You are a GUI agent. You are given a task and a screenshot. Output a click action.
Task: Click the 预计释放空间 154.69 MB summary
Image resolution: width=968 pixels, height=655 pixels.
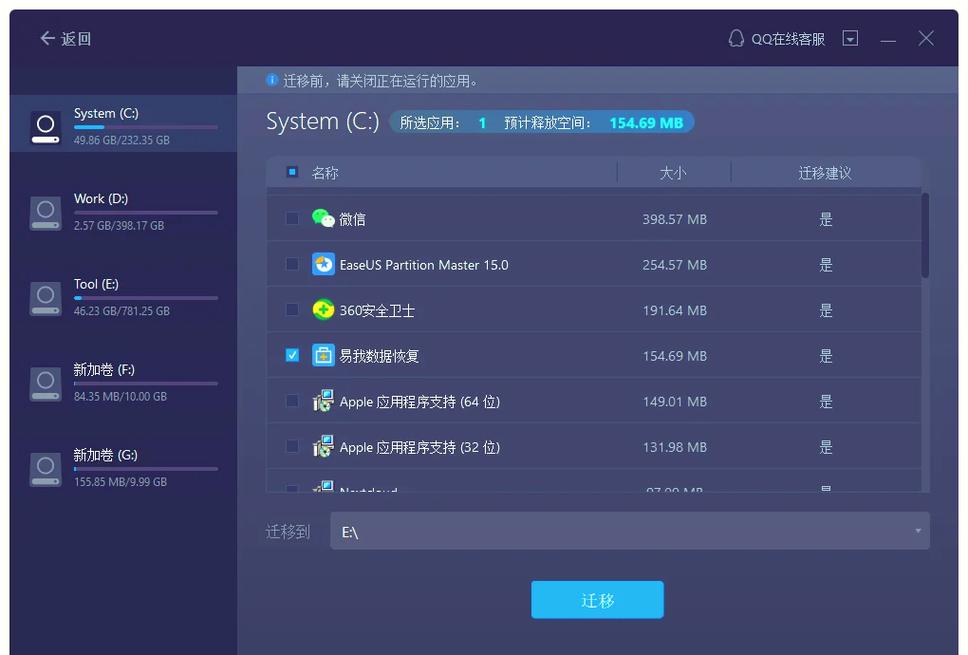[593, 123]
